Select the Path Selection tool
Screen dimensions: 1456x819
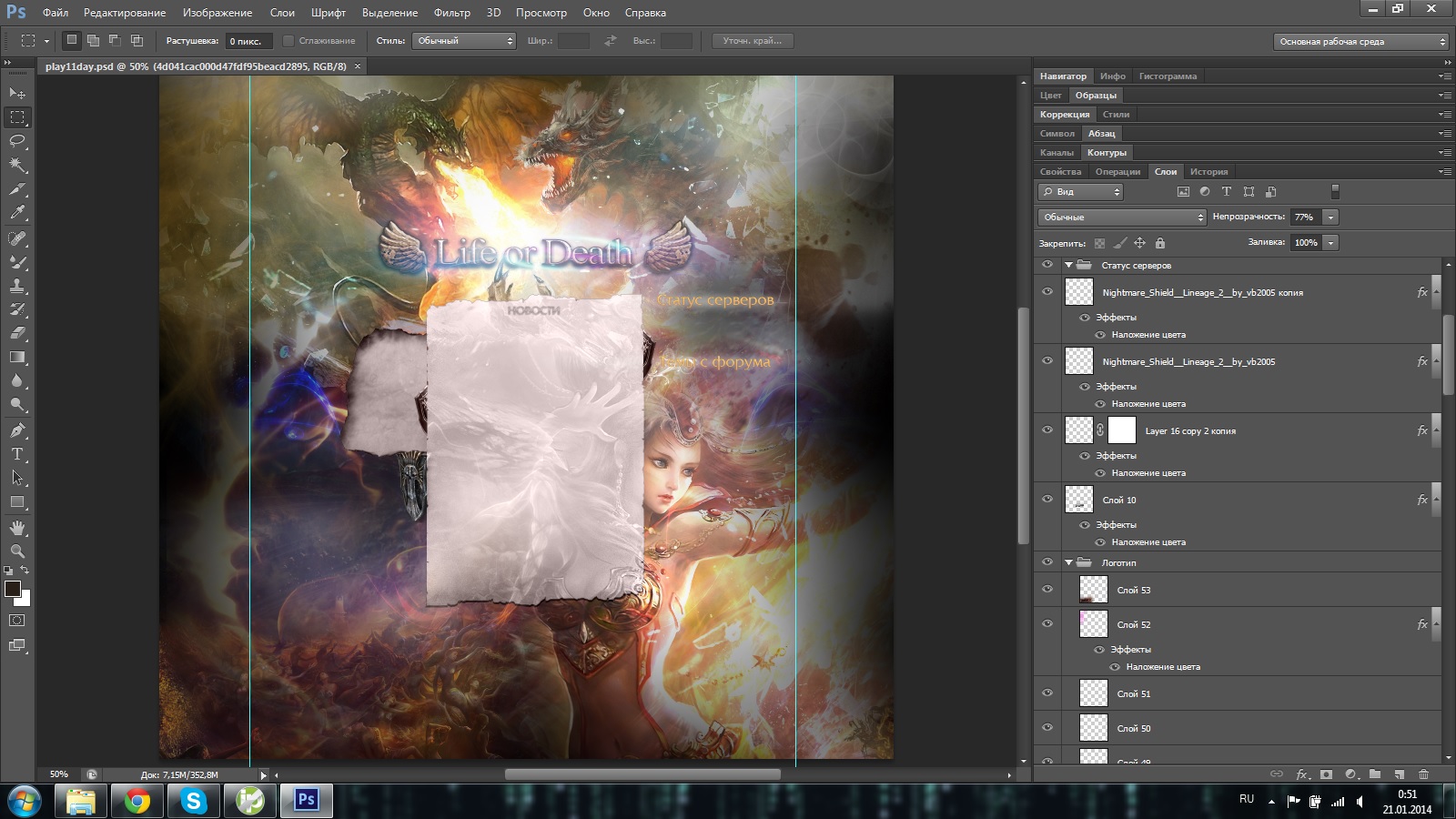tap(17, 477)
